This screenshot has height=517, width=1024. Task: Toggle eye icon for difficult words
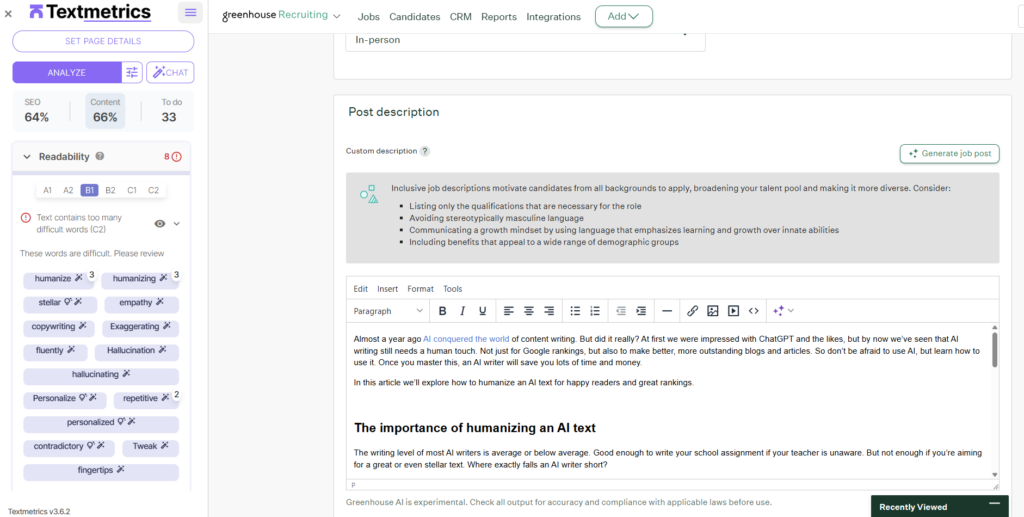(x=160, y=224)
